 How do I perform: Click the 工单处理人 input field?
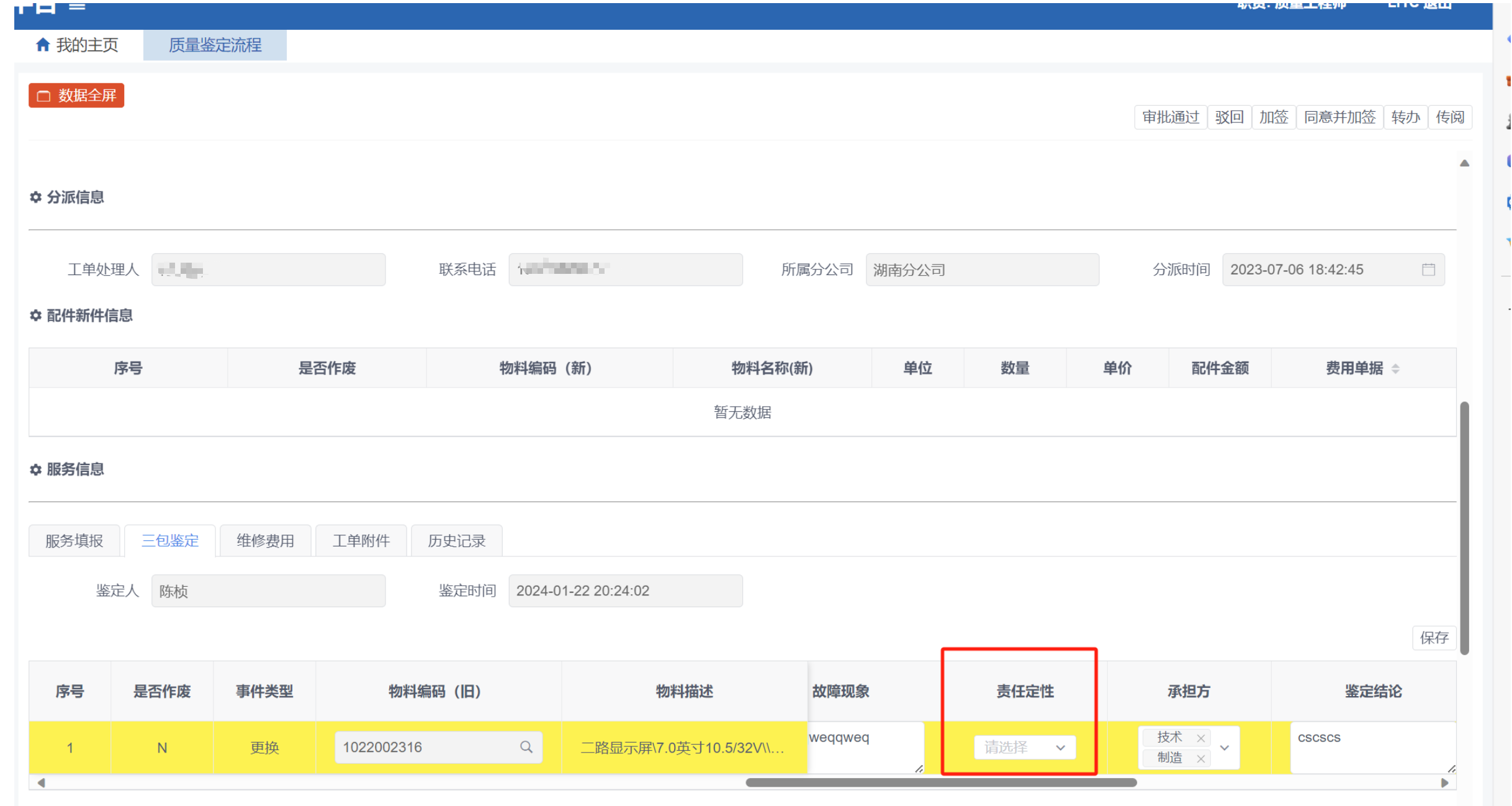tap(269, 269)
